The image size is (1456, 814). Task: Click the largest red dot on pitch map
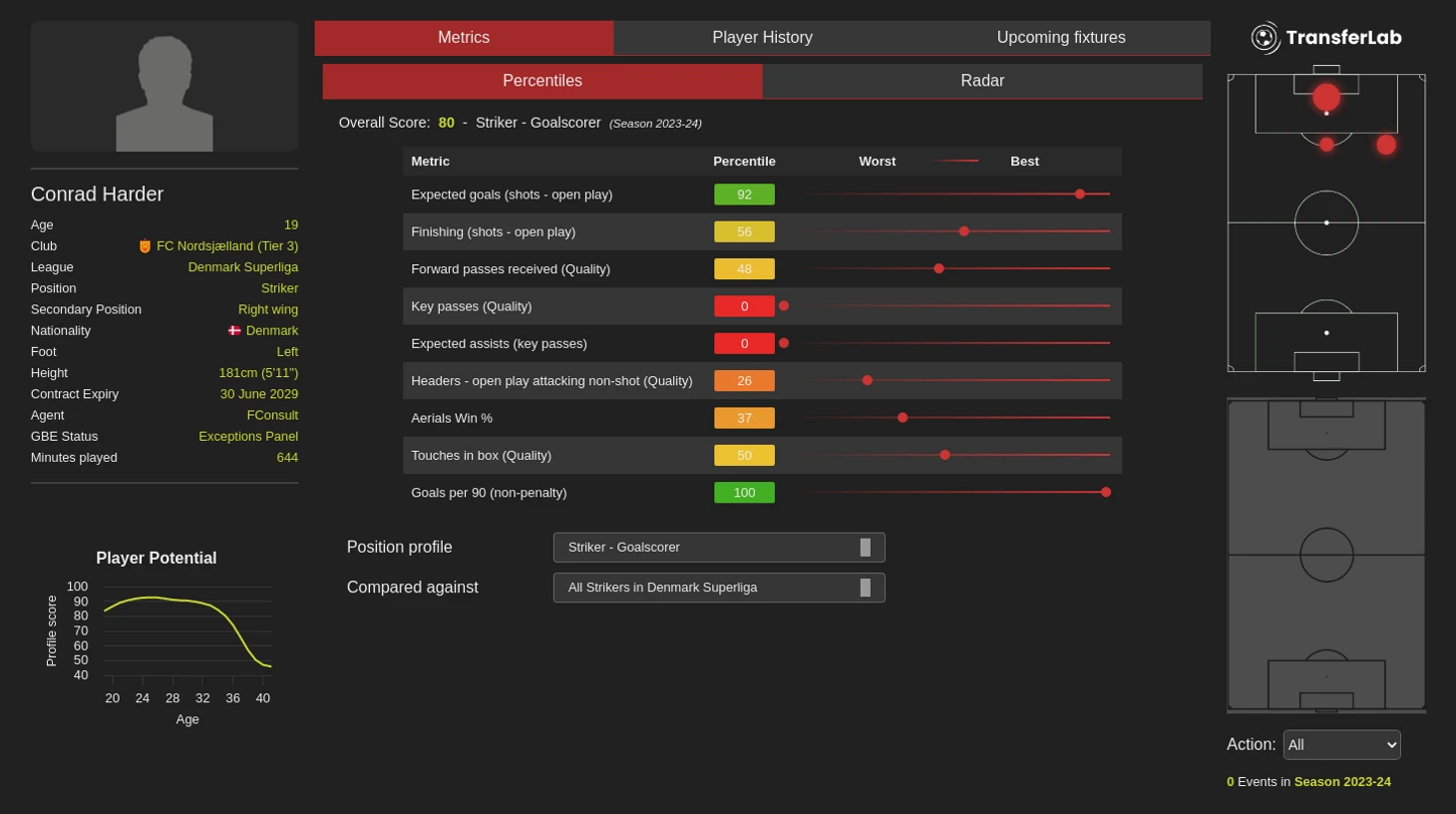tap(1326, 97)
